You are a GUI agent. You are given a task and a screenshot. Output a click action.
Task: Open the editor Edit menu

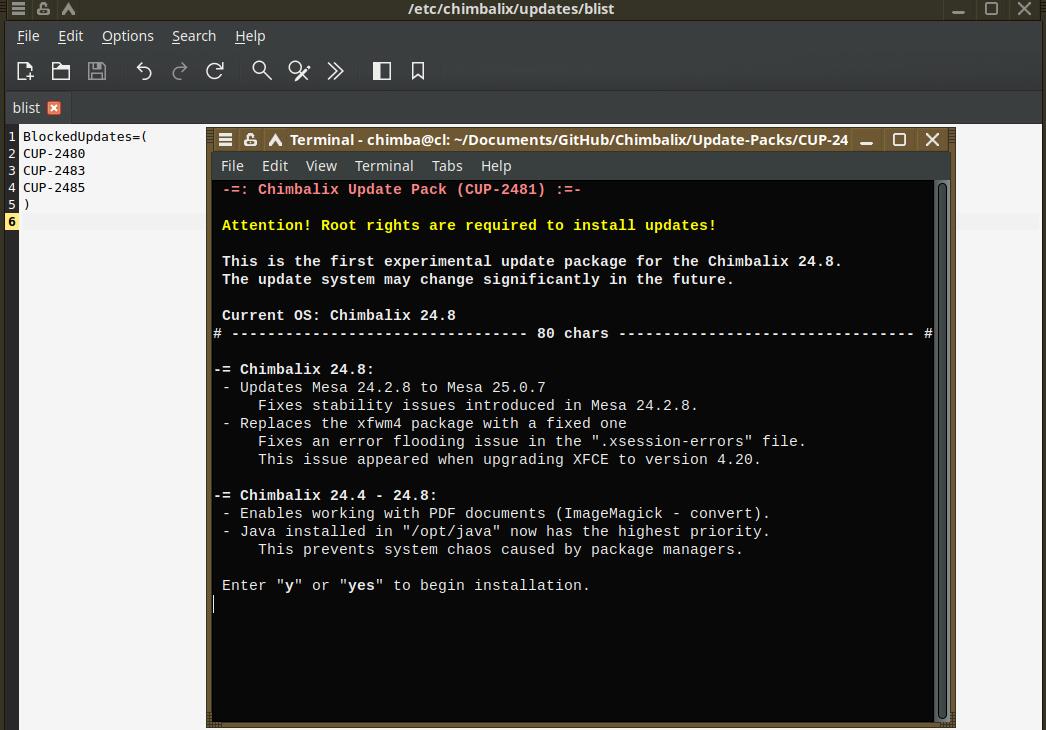70,36
